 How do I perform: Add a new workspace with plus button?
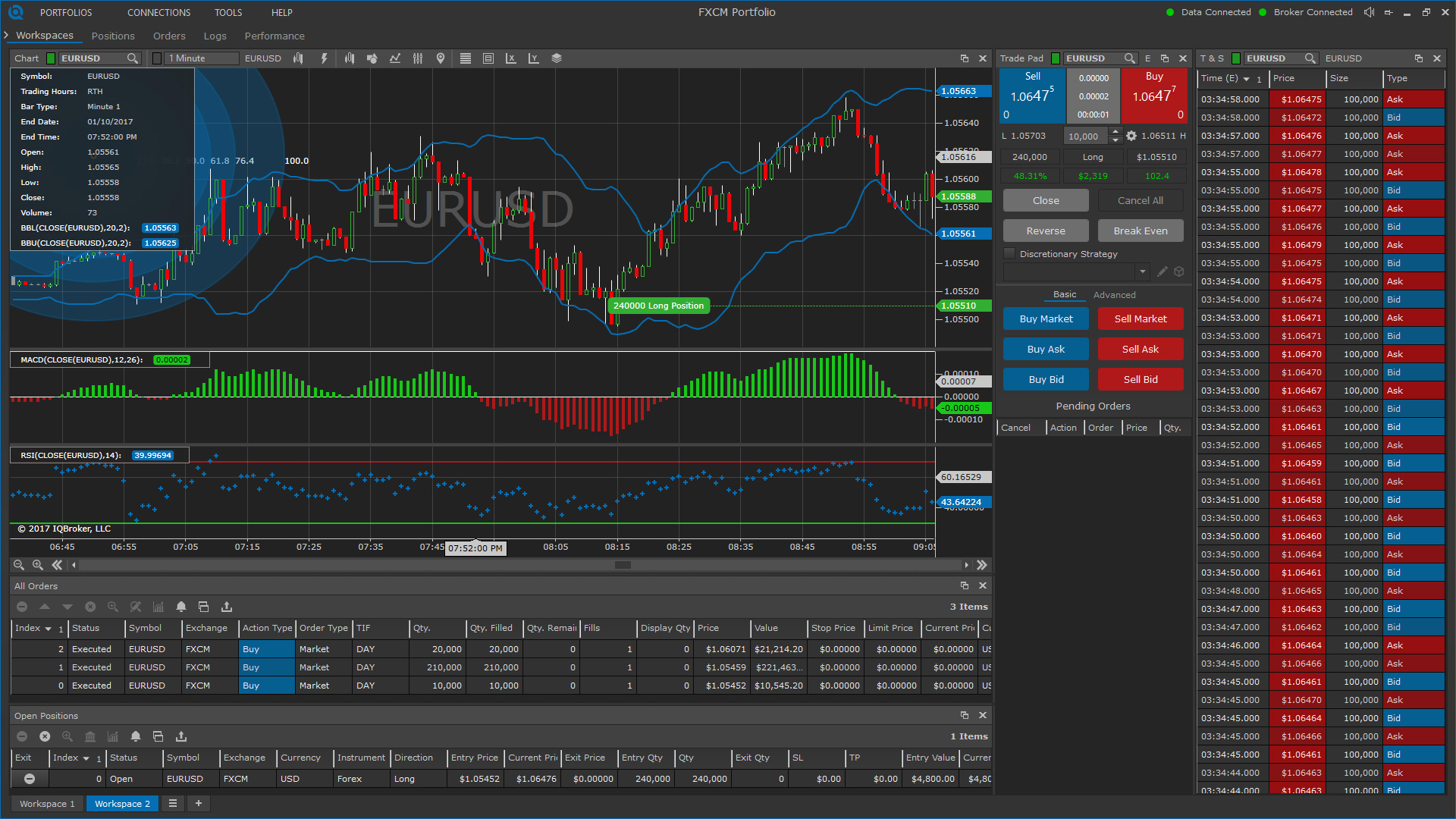tap(199, 803)
